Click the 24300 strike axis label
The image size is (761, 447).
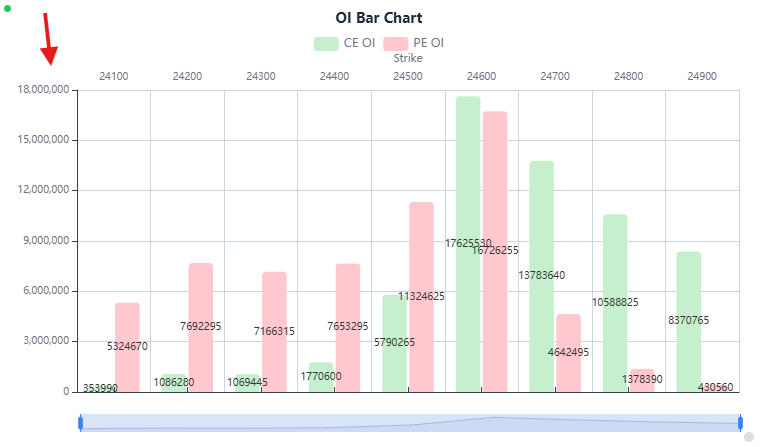coord(261,76)
